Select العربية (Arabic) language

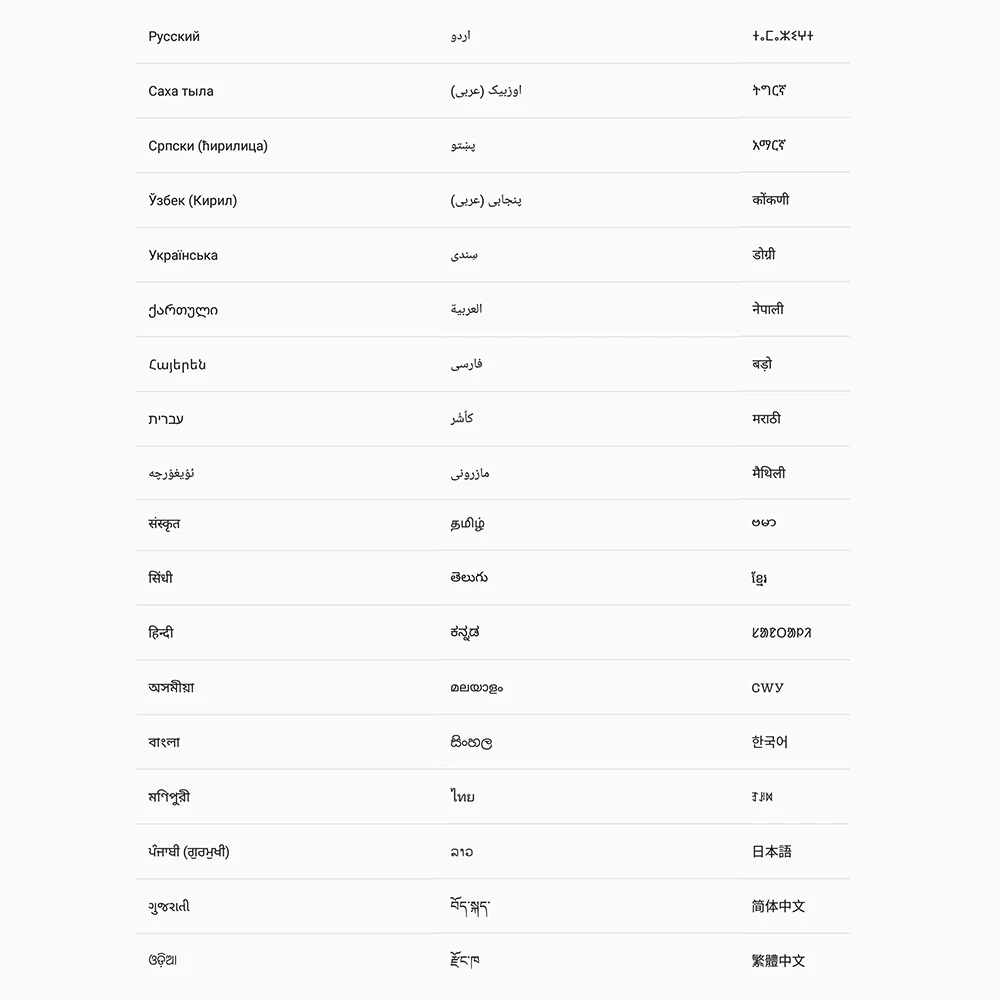[466, 310]
